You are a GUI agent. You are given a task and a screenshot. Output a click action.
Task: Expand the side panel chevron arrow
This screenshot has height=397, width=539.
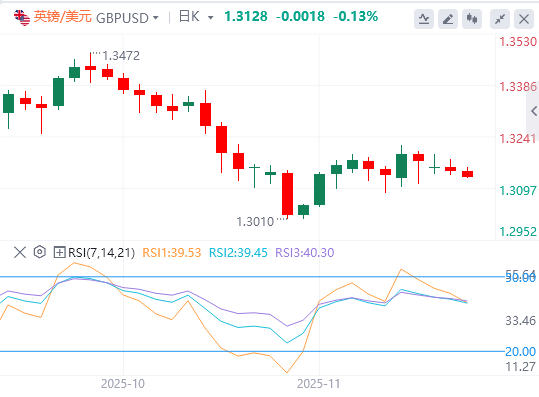coord(534,111)
